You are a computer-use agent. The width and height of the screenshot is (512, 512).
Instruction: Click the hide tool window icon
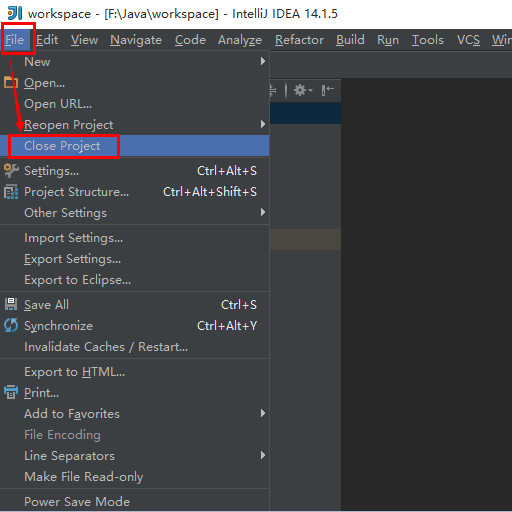328,90
